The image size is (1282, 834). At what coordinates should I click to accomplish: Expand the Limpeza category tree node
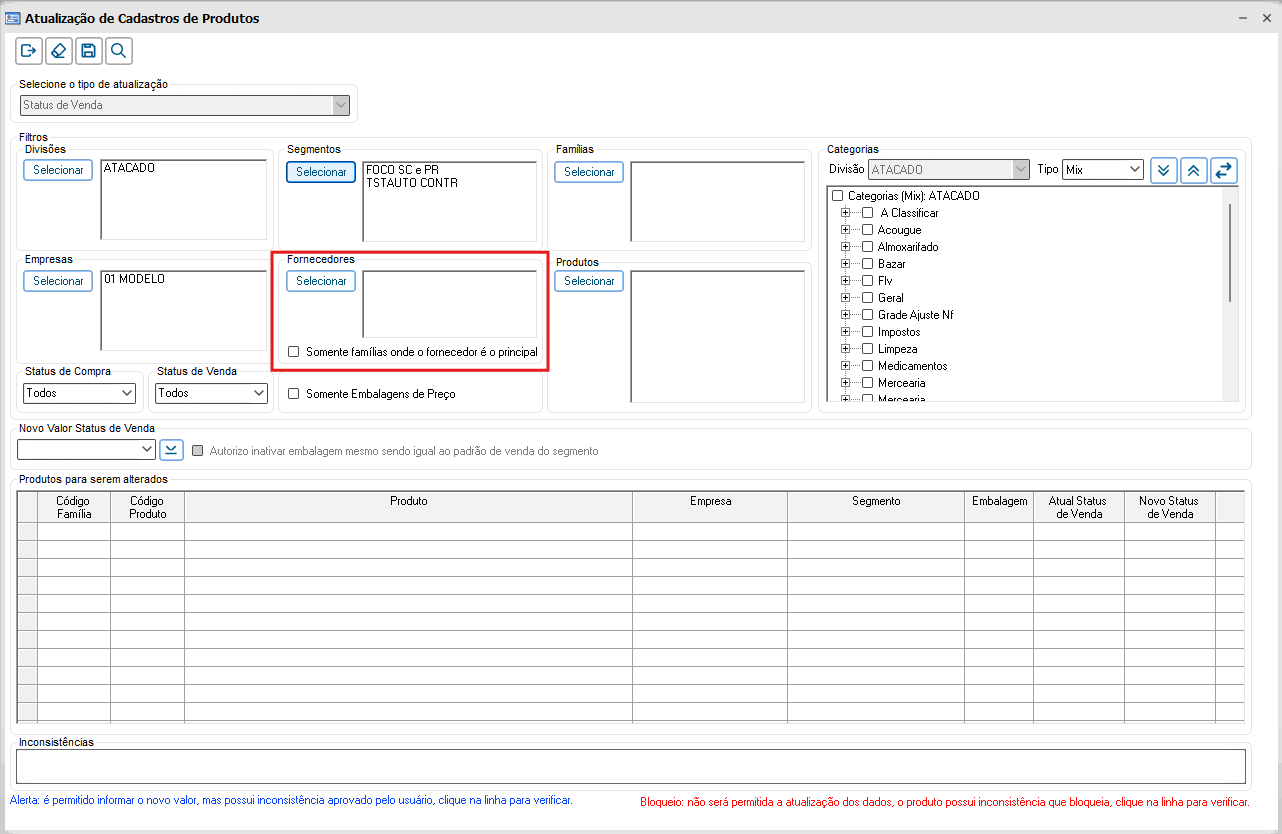click(846, 349)
